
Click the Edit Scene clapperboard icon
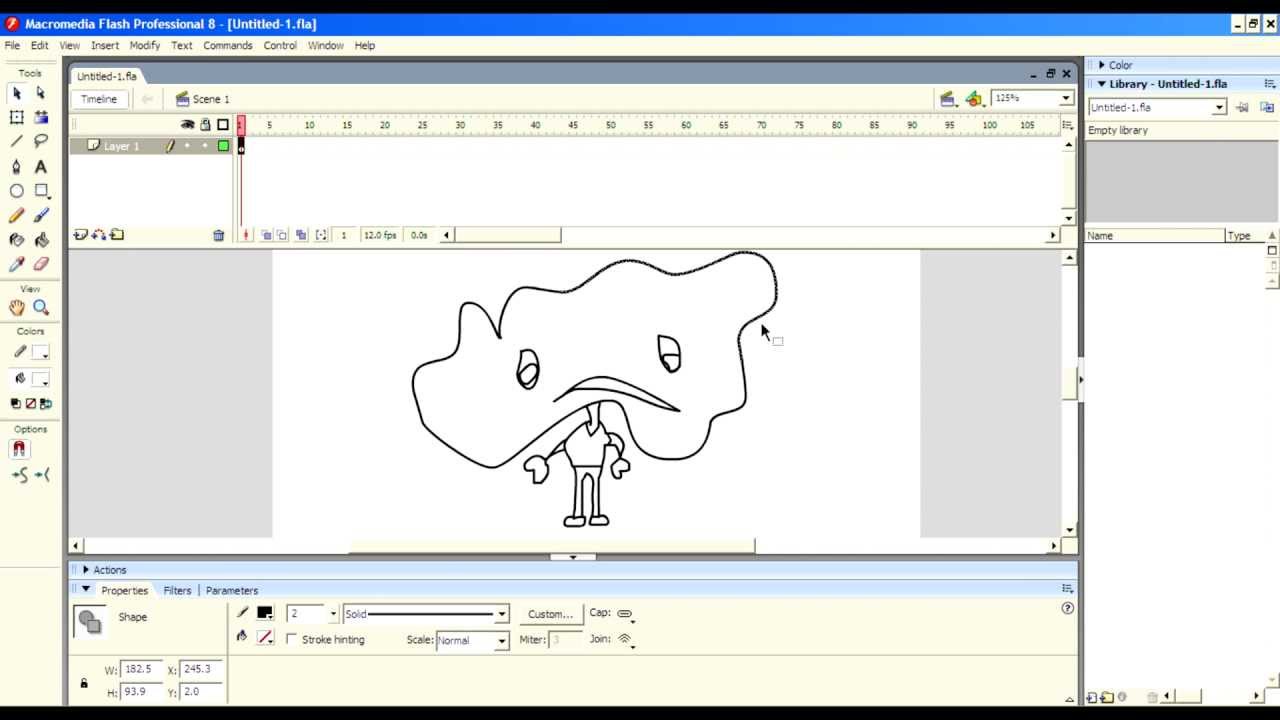947,98
